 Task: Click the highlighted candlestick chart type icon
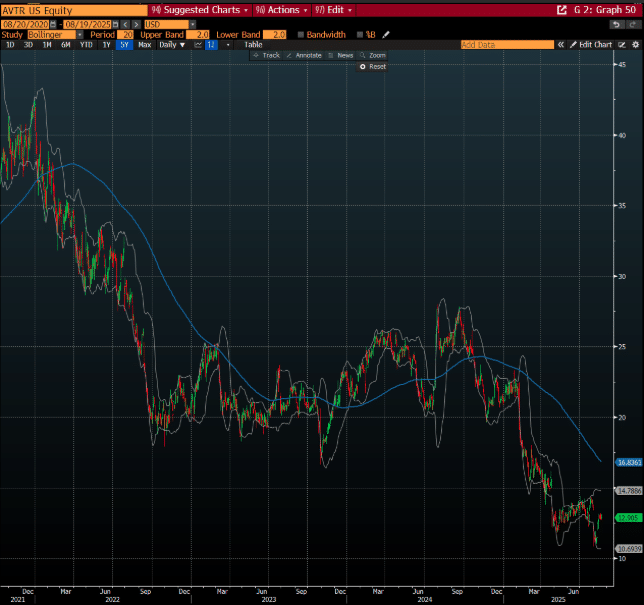click(211, 45)
